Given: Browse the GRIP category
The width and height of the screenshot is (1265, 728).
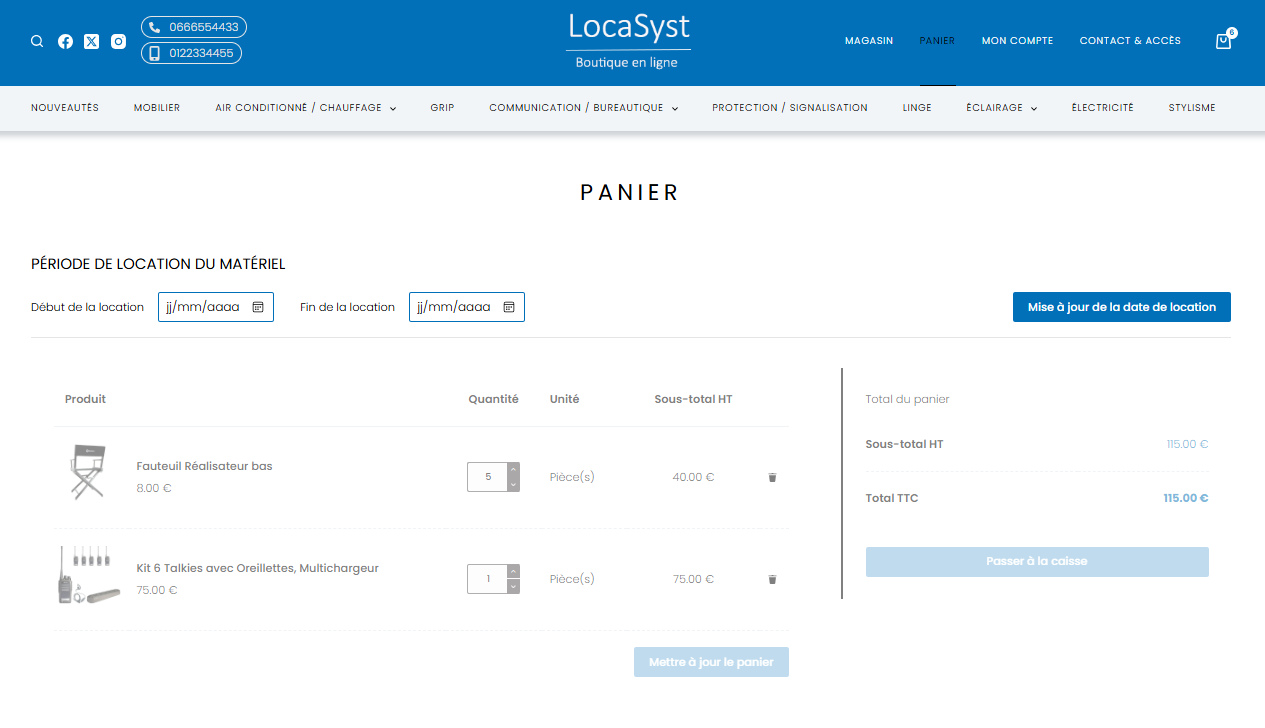Looking at the screenshot, I should click(x=442, y=108).
